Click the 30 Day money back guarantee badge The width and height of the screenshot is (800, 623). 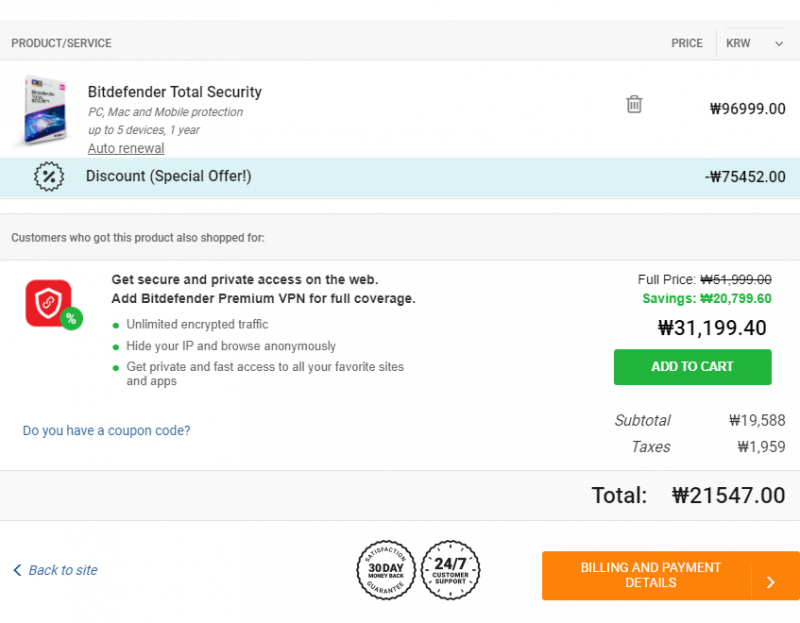386,570
